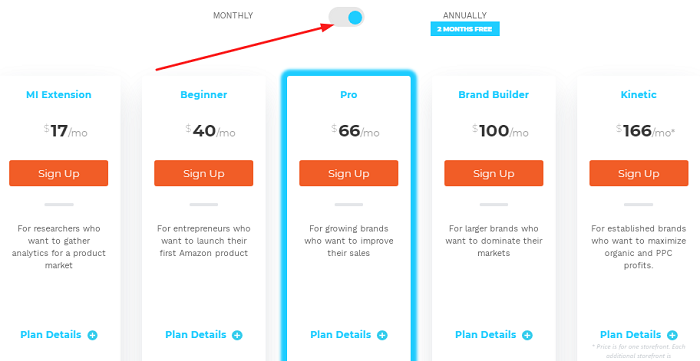This screenshot has width=700, height=361.
Task: Click the plus icon beside Beginner Plan Details
Action: [238, 335]
